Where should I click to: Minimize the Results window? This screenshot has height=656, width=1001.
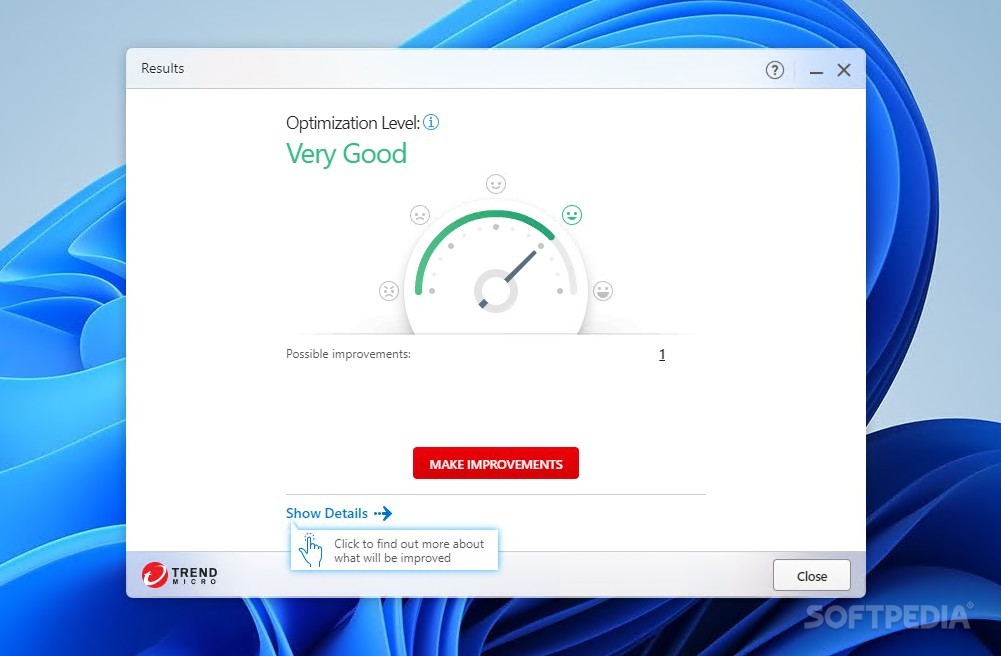816,71
